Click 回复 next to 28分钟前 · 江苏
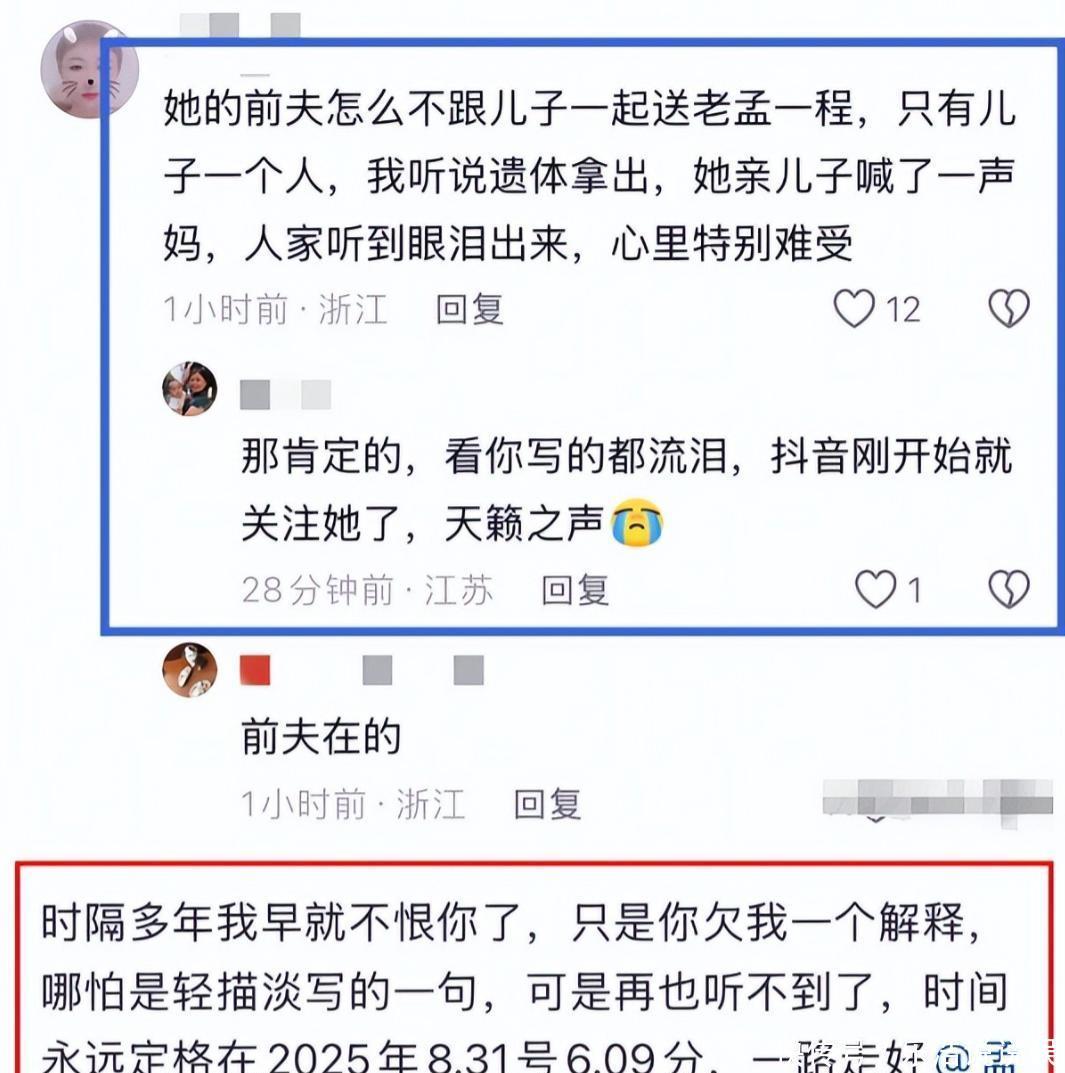This screenshot has height=1073, width=1065. click(575, 590)
